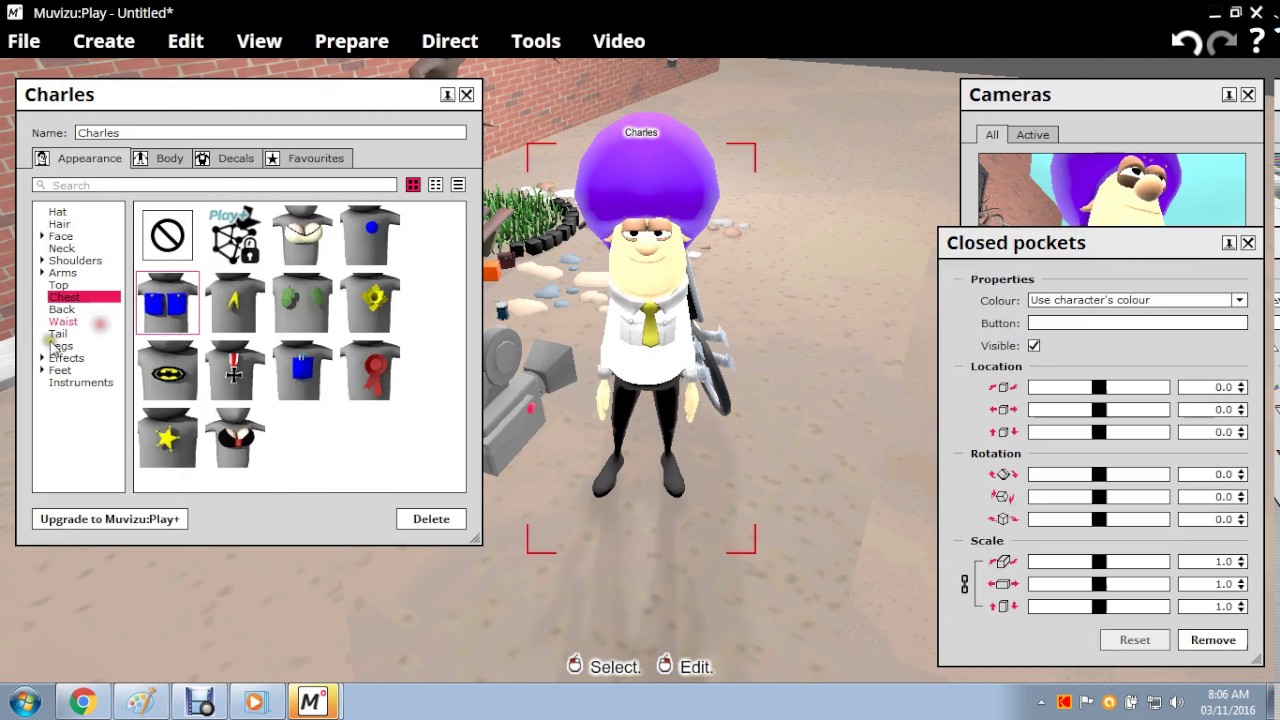Click the Redo arrow in top bar
The image size is (1280, 720).
[1221, 41]
